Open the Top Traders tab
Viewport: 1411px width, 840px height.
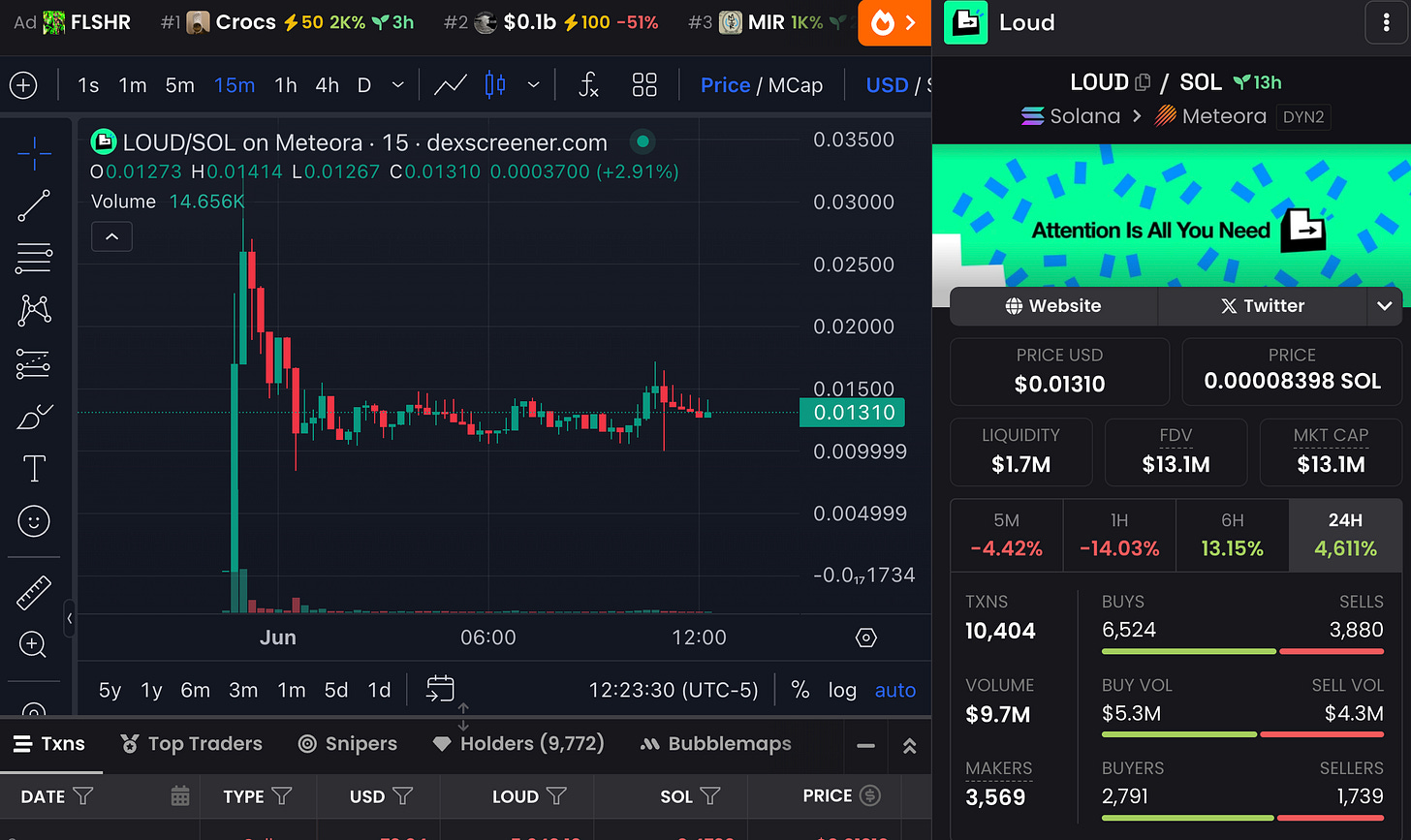pyautogui.click(x=191, y=743)
